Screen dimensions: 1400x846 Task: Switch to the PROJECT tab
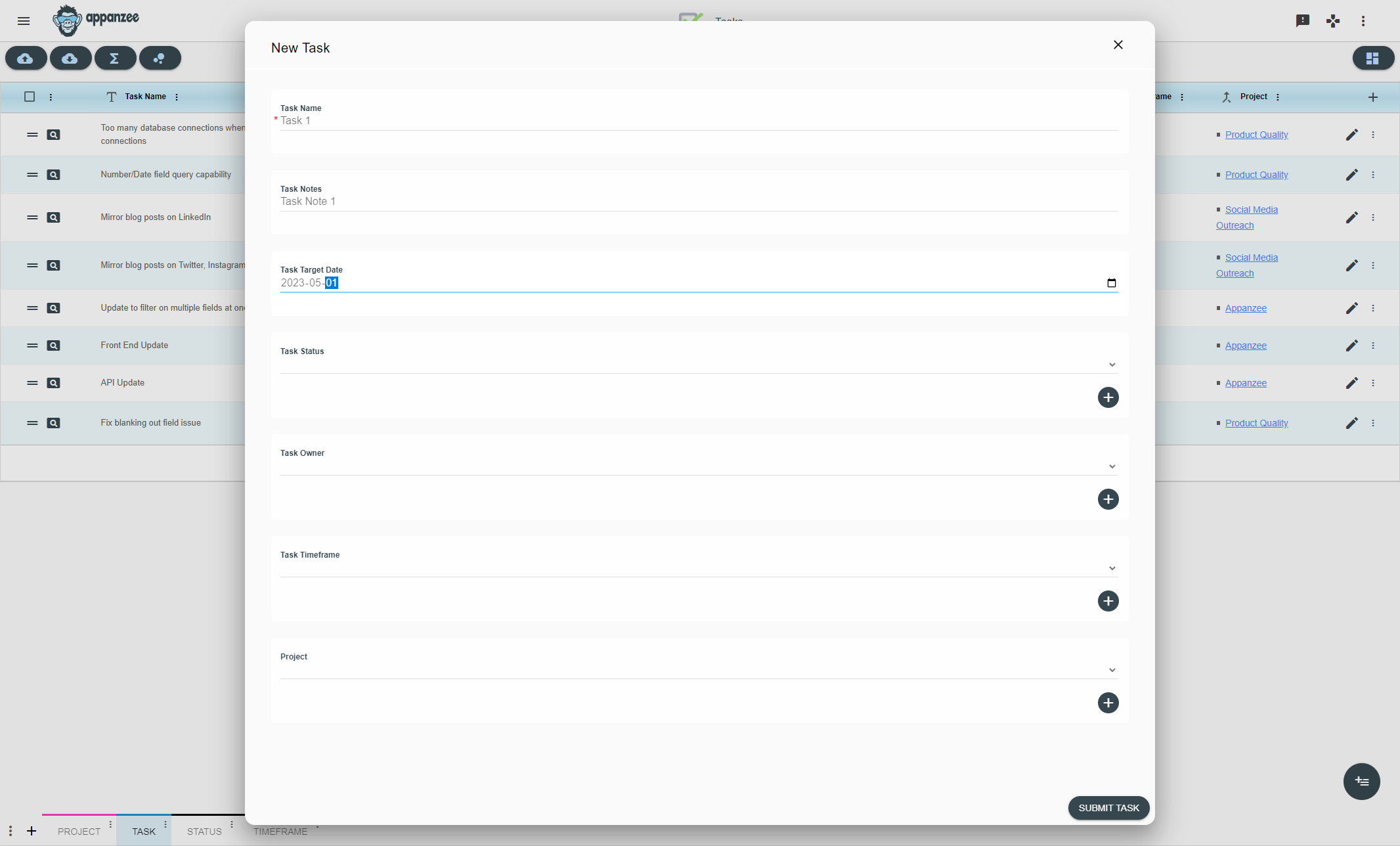[79, 832]
